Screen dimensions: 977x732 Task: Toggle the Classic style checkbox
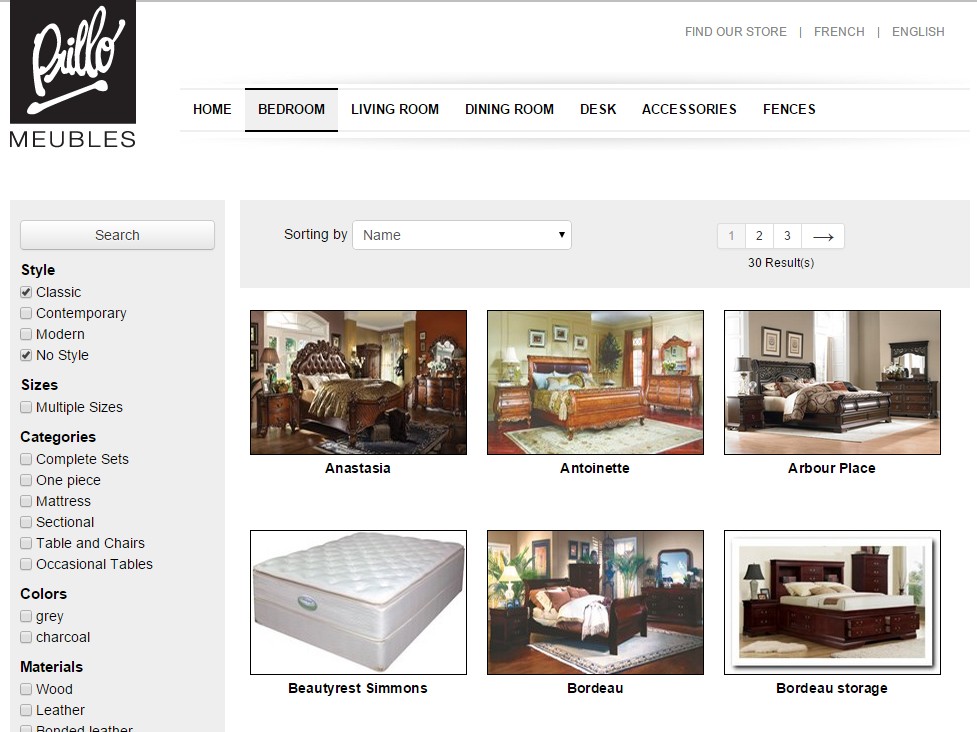[26, 292]
